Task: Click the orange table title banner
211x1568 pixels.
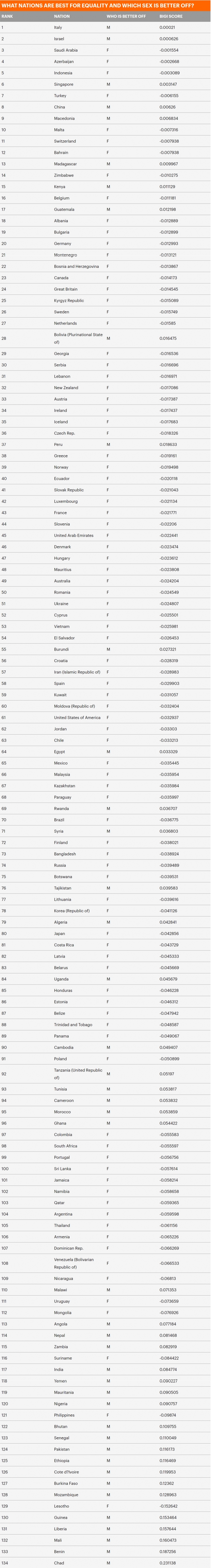Action: [105, 5]
